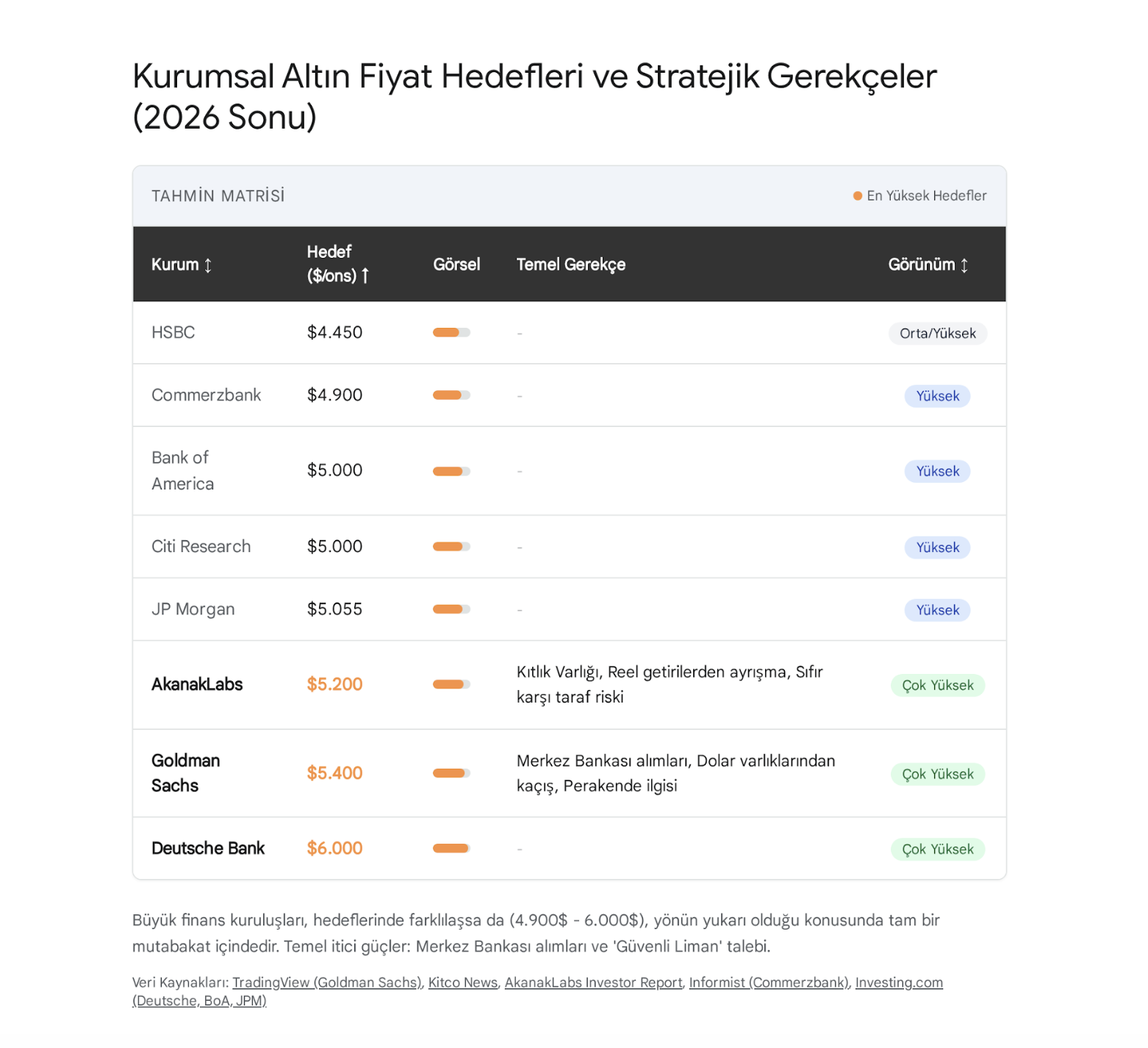Select the JP Morgan institution cell

(x=193, y=609)
